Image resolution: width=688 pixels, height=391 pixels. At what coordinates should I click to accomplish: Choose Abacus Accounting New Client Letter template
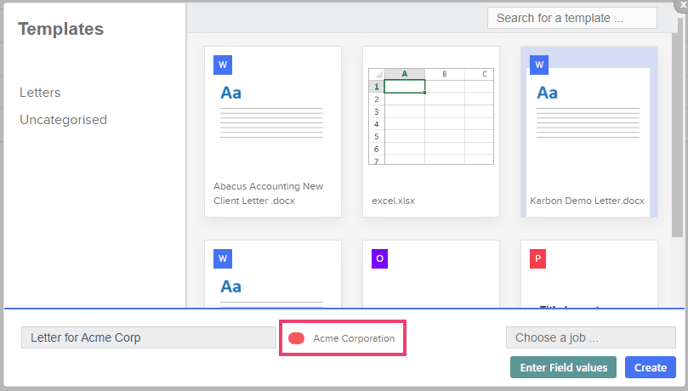273,132
